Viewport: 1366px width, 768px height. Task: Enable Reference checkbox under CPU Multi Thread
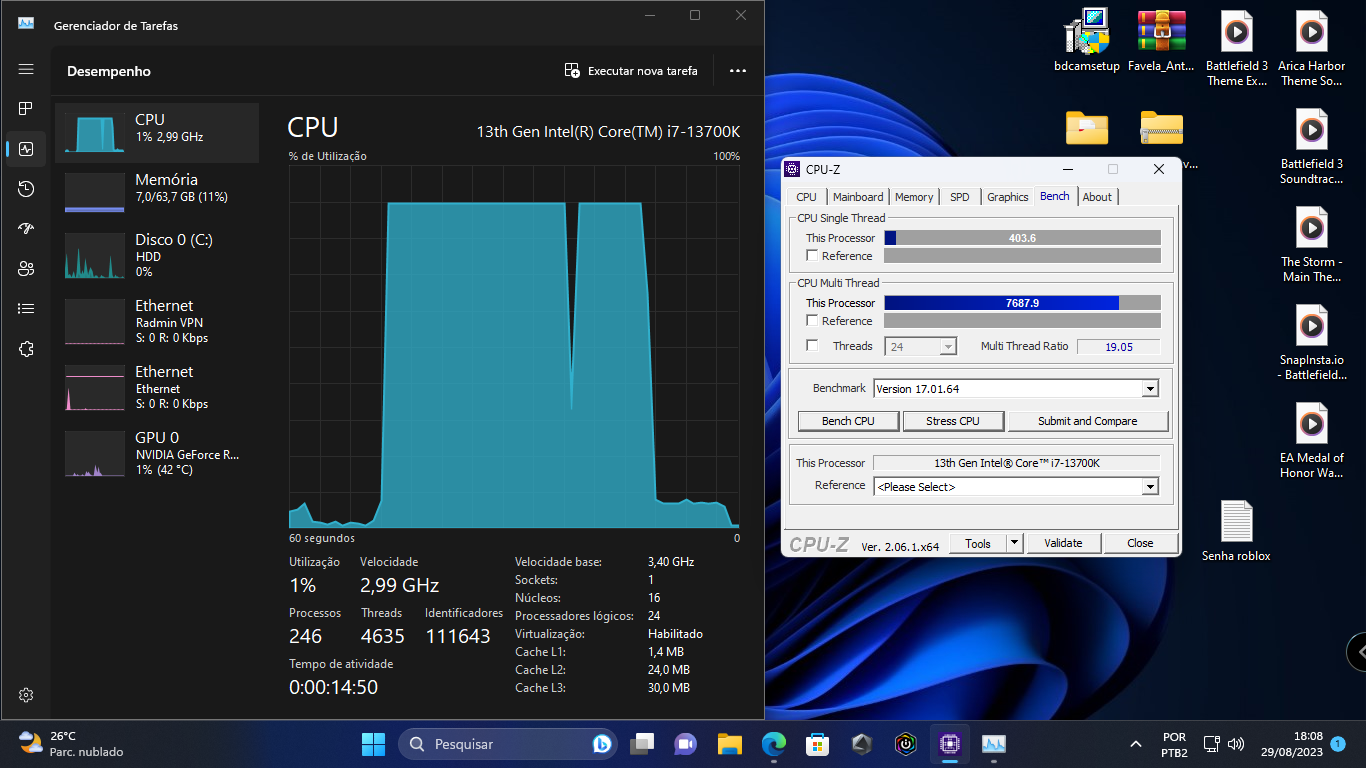coord(812,321)
